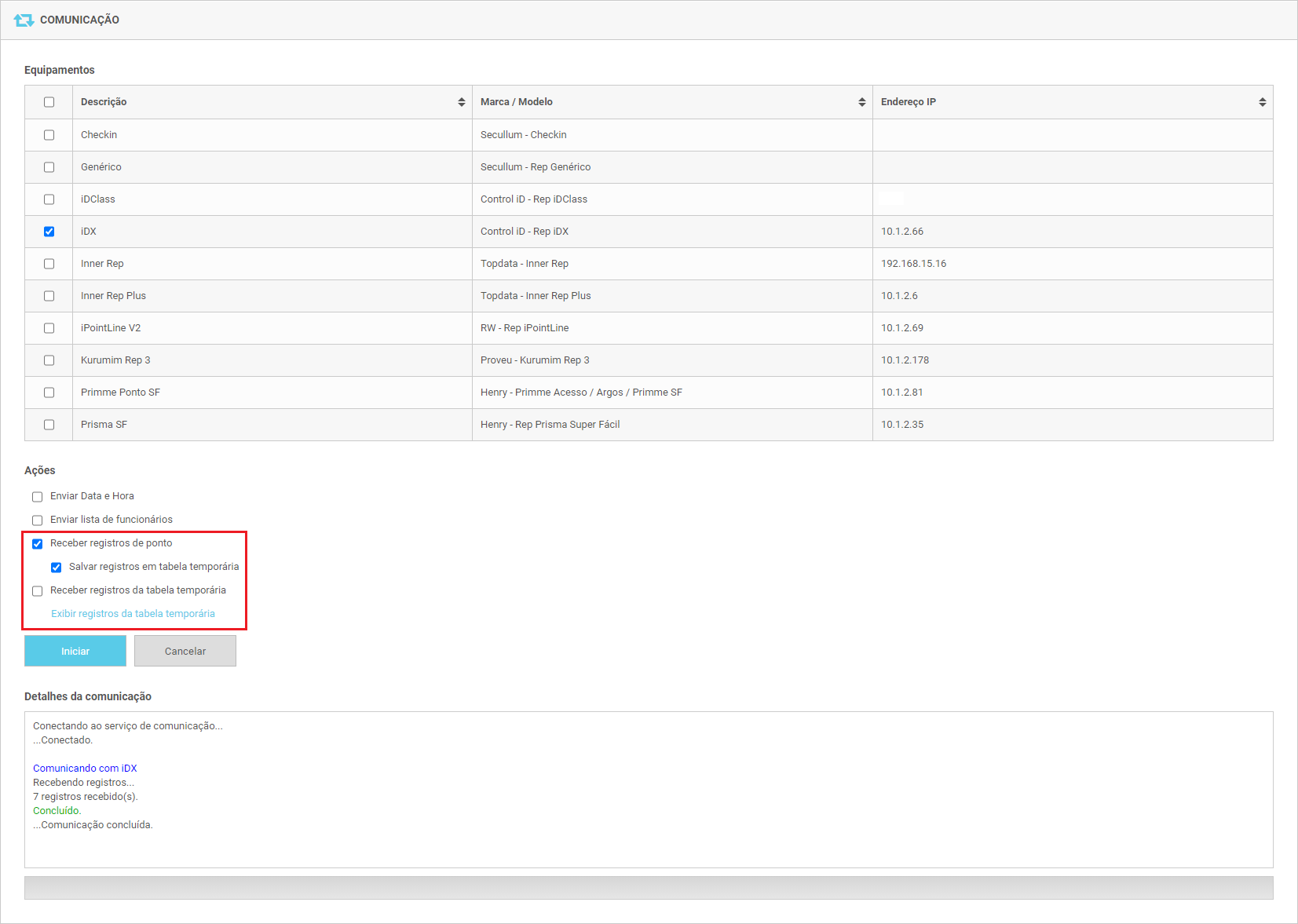Click IP address 10.1.2.81
Image resolution: width=1298 pixels, height=924 pixels.
[902, 393]
